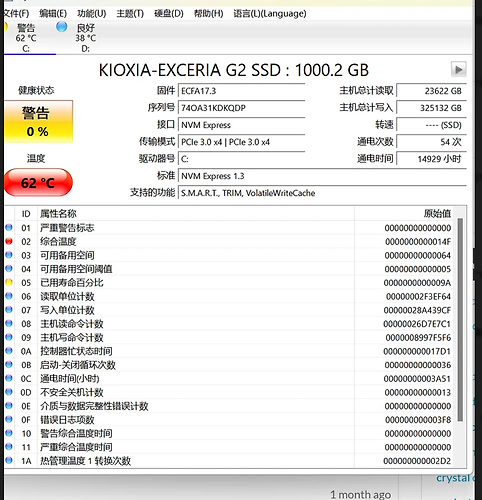Click raw value 00000002F3EF64
The height and width of the screenshot is (500, 482).
click(x=418, y=296)
